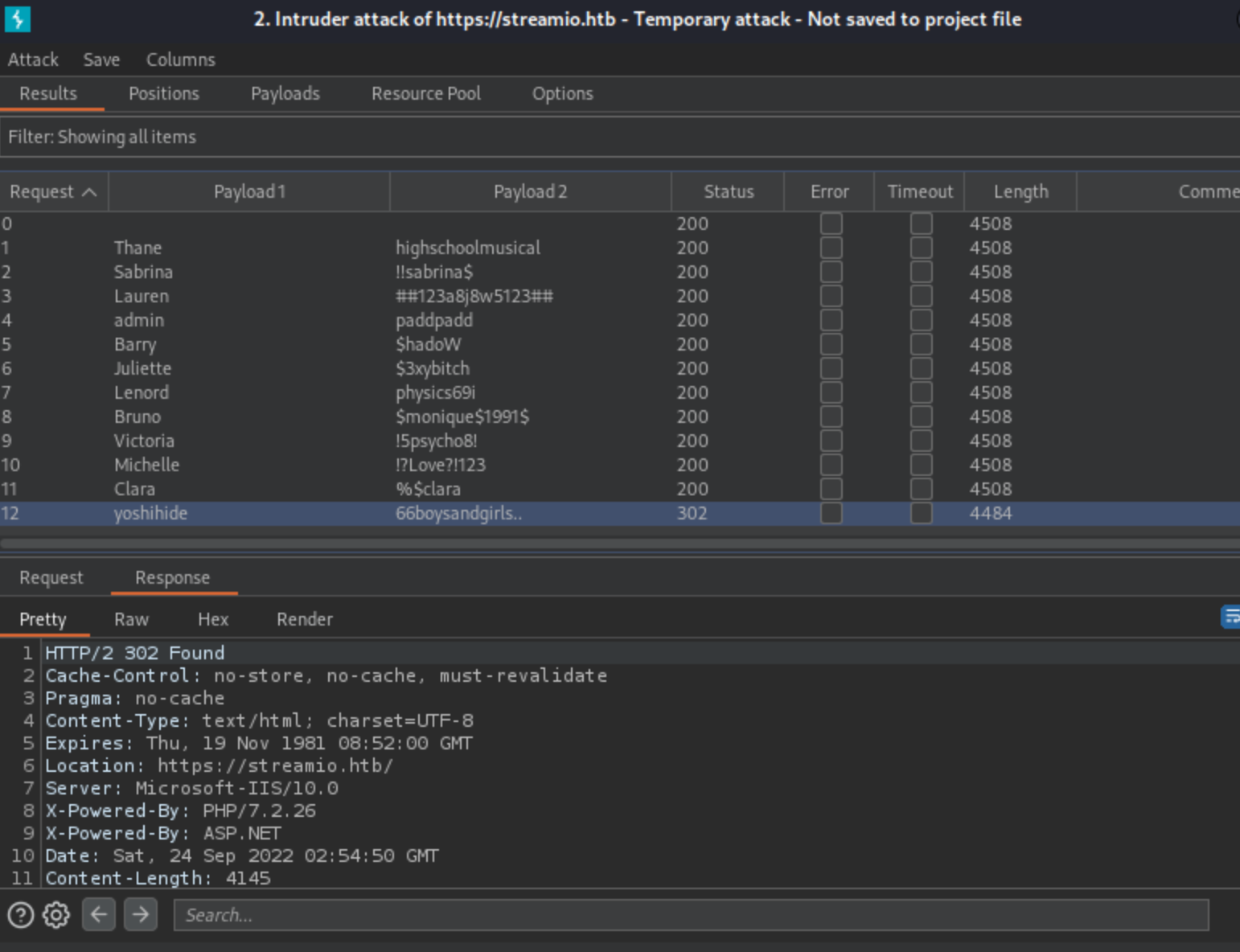Tick the Timeout checkbox in Victoria row
The image size is (1240, 952).
[922, 441]
